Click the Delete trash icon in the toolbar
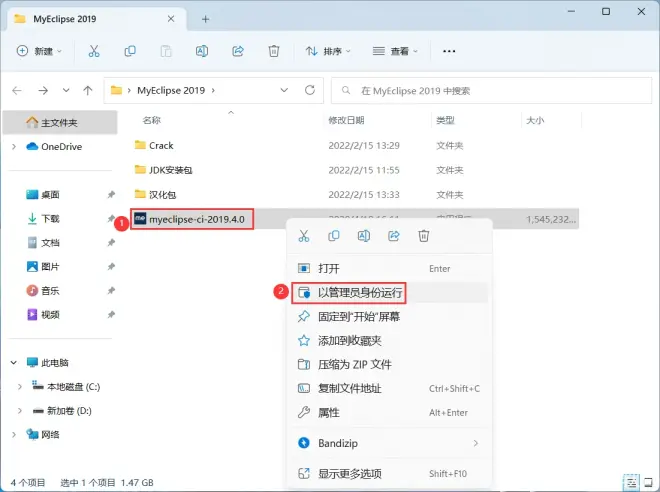Image resolution: width=660 pixels, height=492 pixels. pos(274,51)
